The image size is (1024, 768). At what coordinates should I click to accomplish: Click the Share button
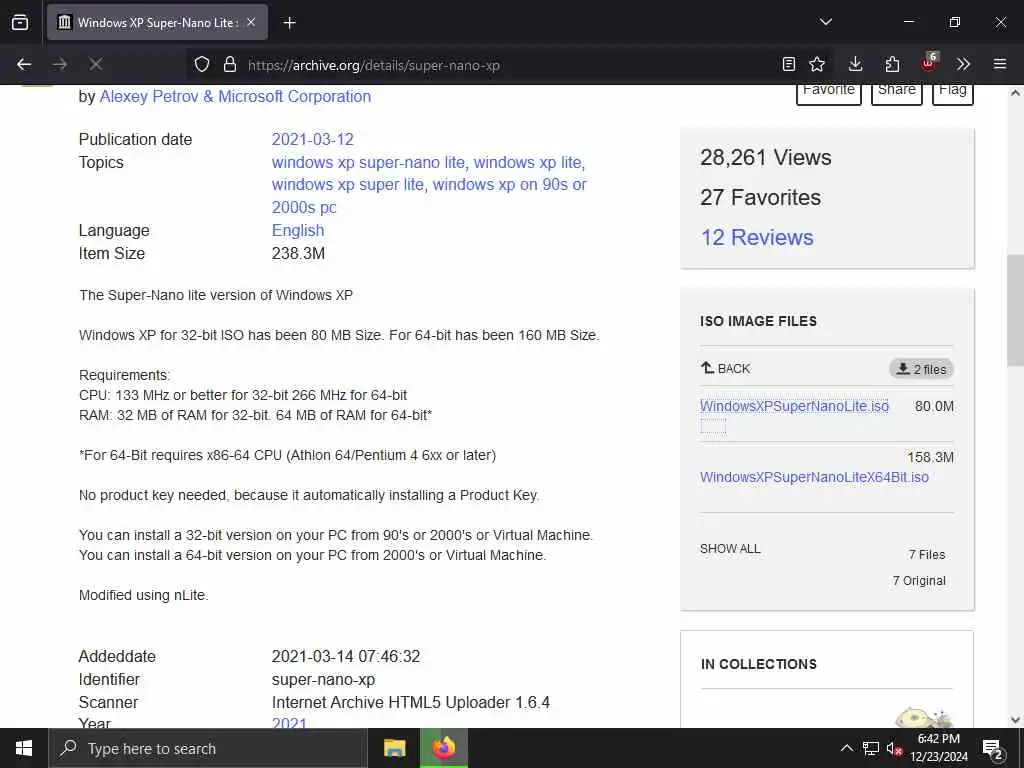897,91
